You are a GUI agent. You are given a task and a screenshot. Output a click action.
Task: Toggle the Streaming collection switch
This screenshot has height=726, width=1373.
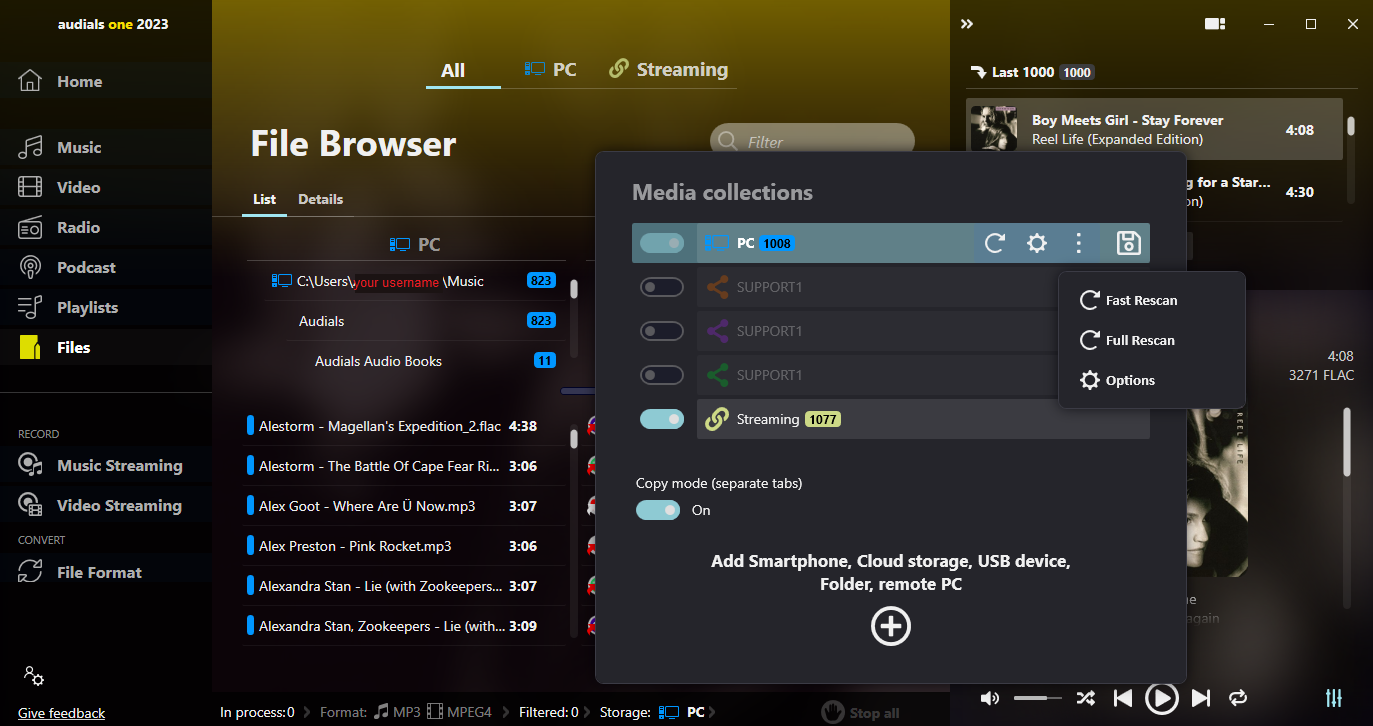[x=662, y=419]
